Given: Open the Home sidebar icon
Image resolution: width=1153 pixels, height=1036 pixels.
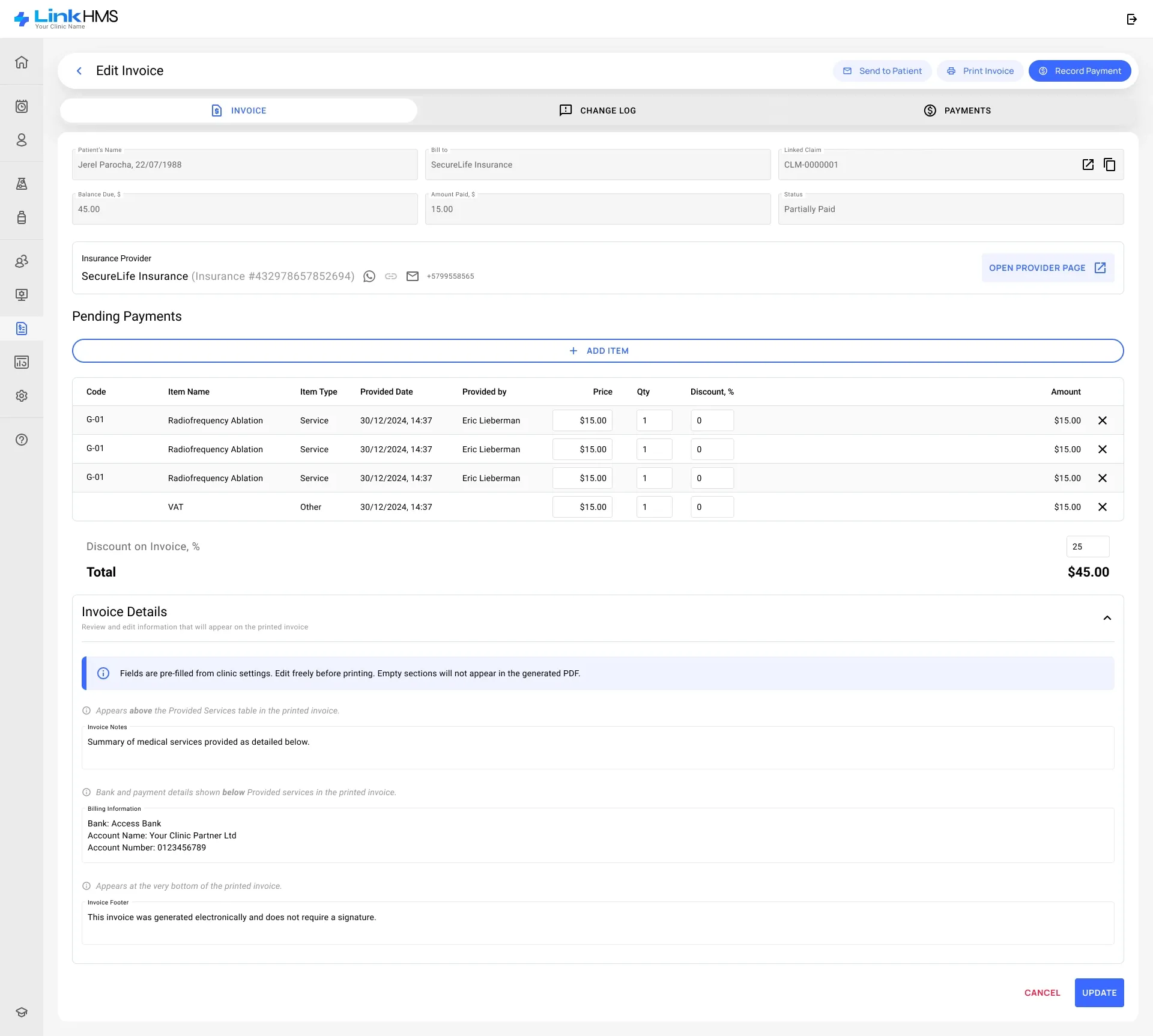Looking at the screenshot, I should 22,62.
